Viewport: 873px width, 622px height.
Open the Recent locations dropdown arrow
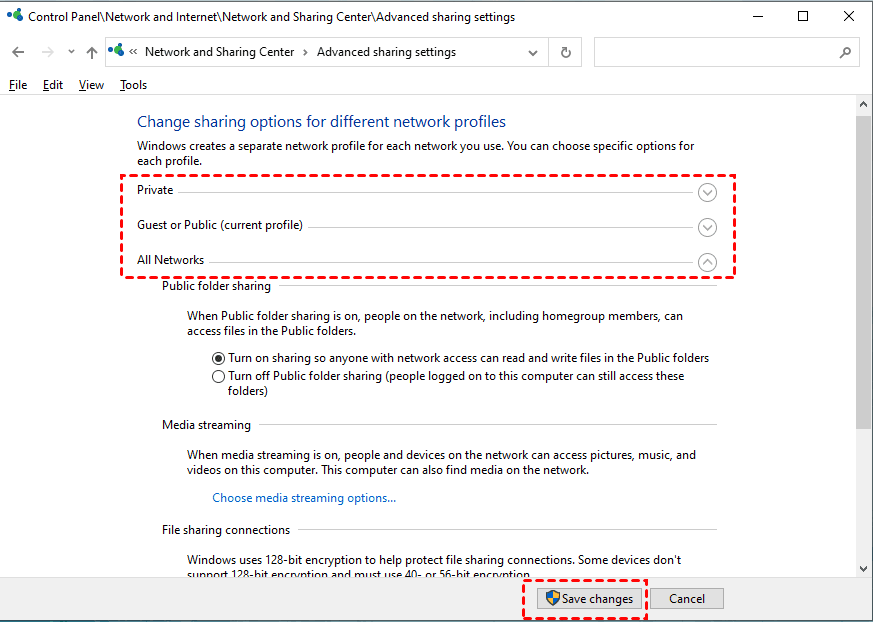point(71,52)
